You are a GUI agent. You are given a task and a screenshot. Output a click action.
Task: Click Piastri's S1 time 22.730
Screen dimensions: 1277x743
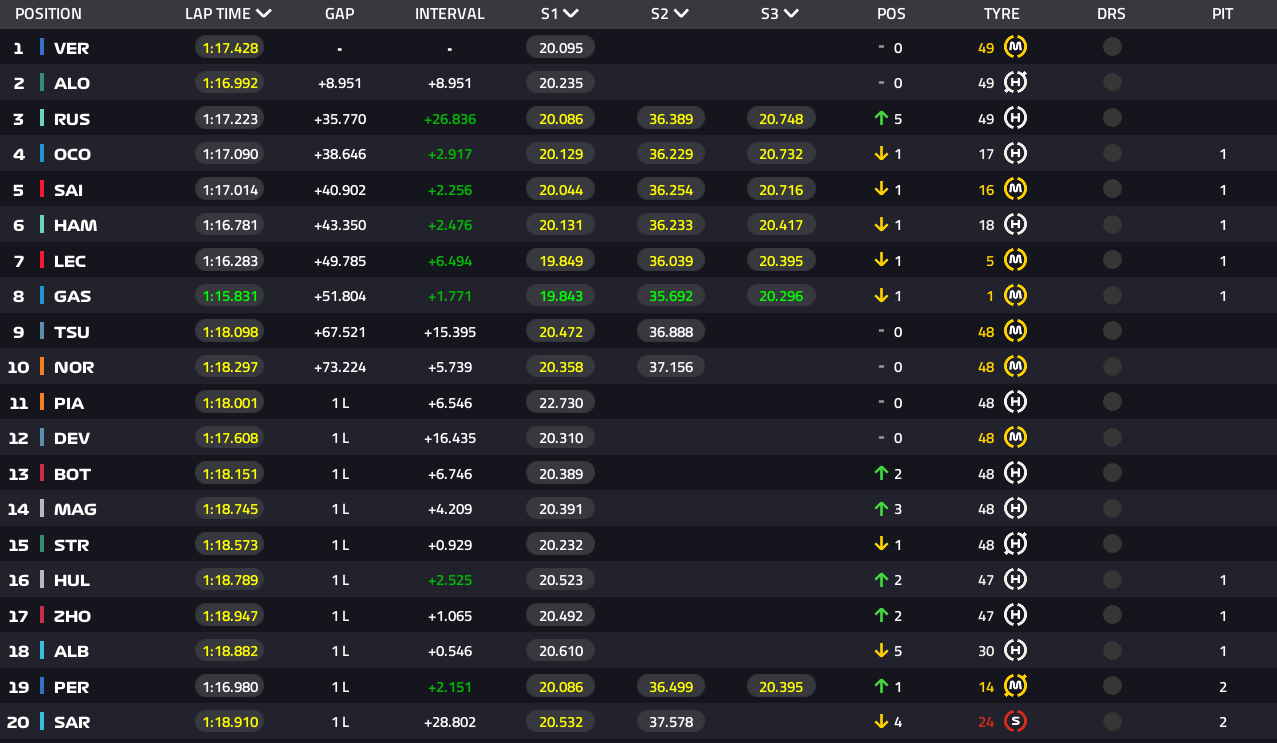[560, 403]
